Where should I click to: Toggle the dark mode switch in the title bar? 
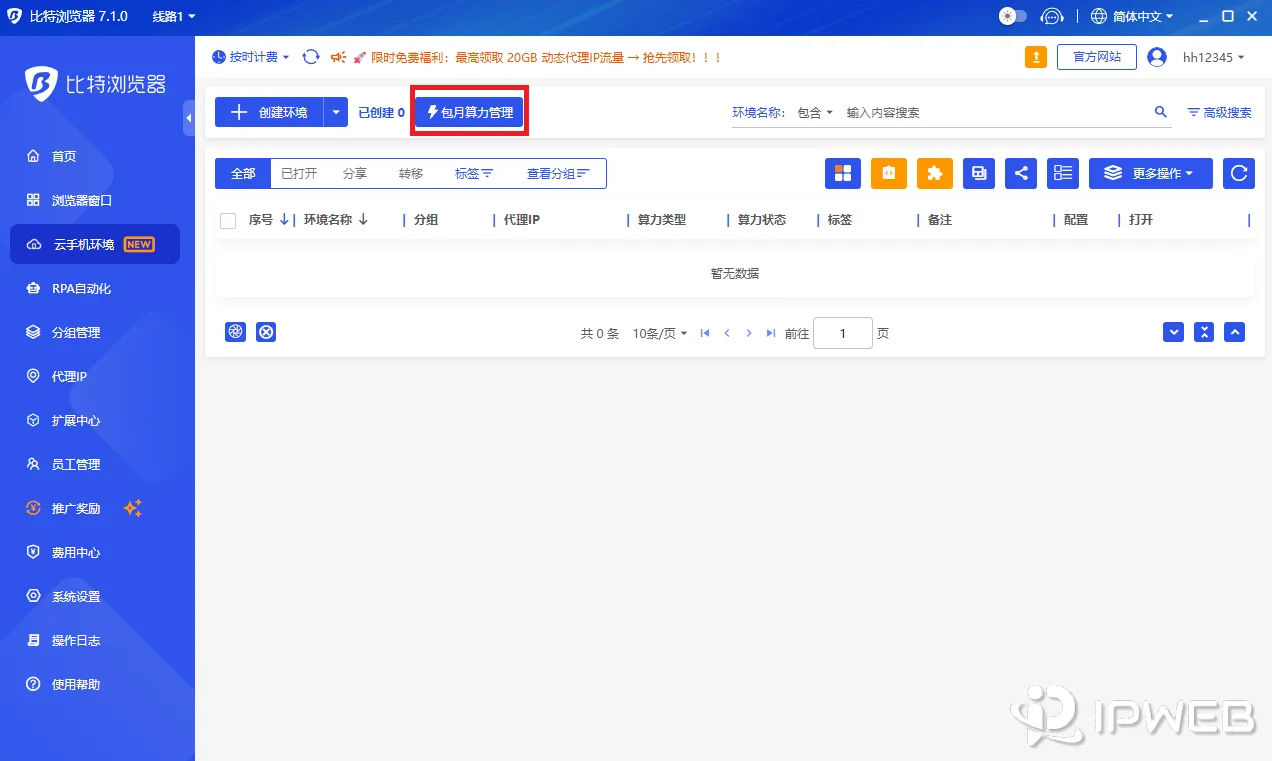(x=1011, y=15)
